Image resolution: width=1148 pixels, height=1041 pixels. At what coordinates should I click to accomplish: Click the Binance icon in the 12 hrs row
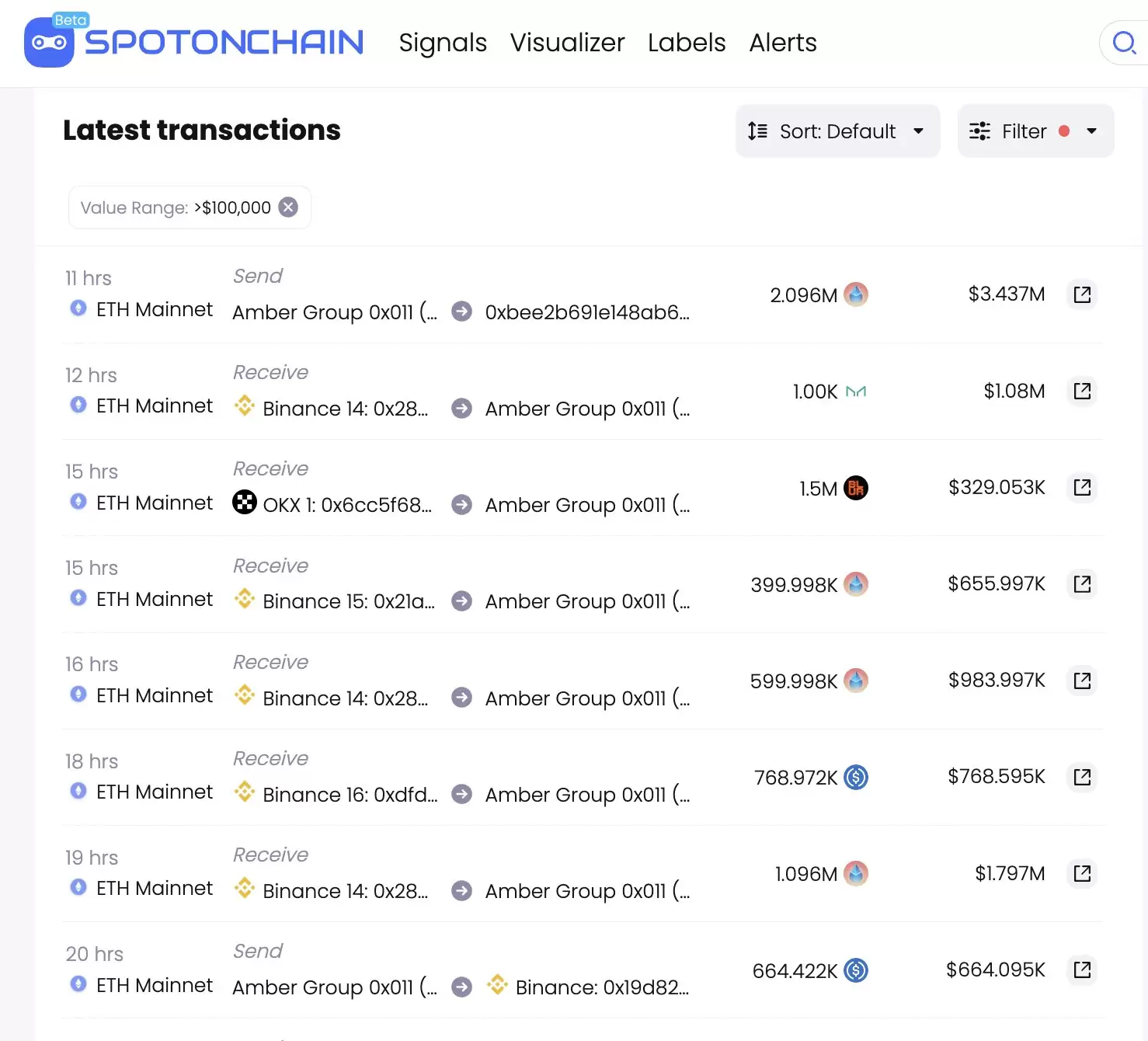(x=245, y=406)
